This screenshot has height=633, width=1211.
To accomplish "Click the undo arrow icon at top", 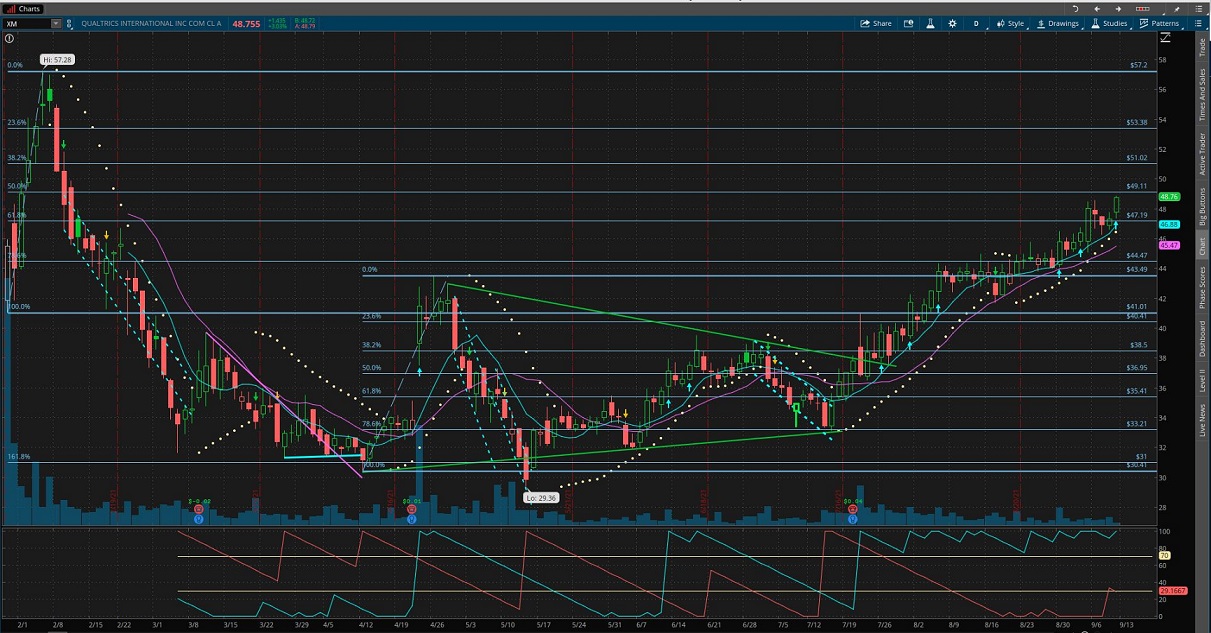I will tap(1075, 9).
